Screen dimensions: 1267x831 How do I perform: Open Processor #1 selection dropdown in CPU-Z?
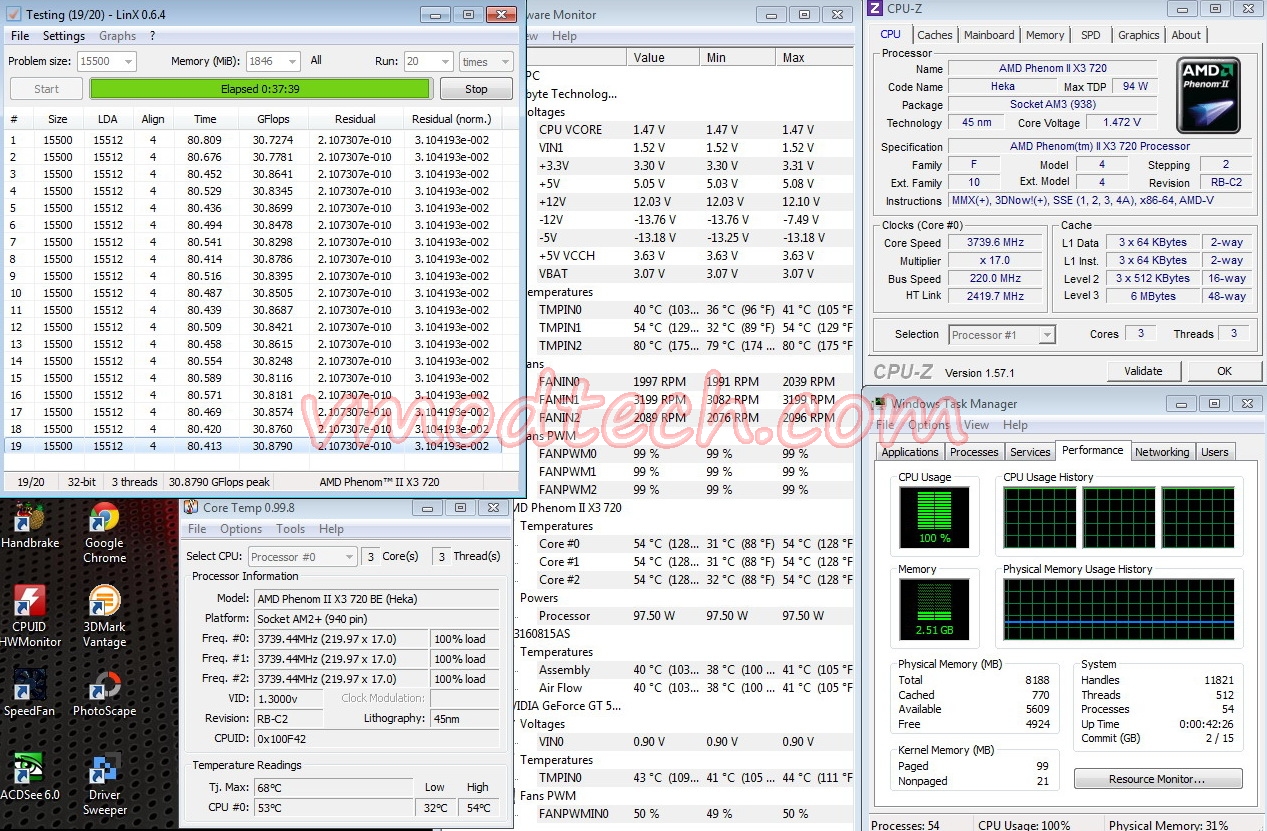1002,335
